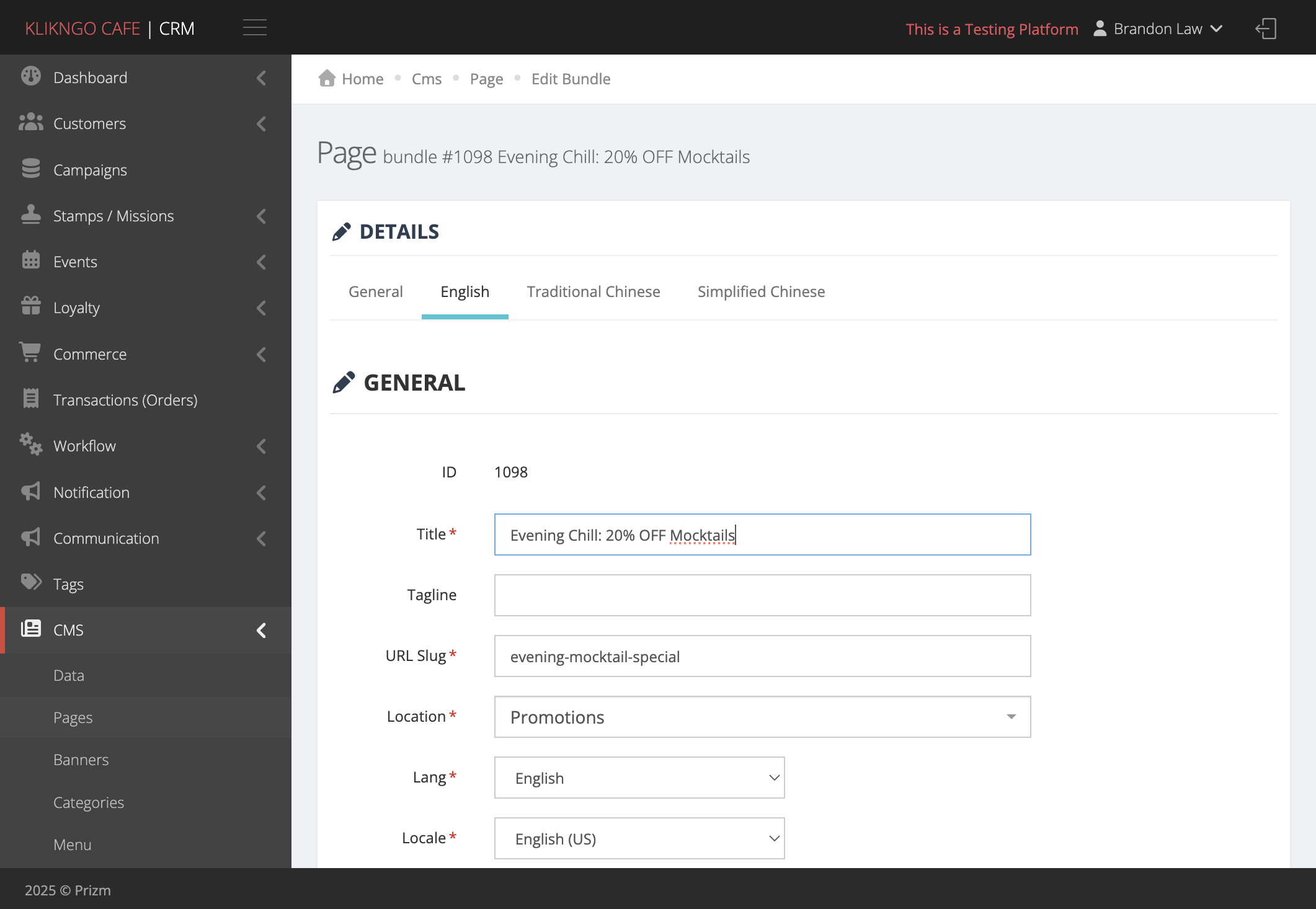Viewport: 1316px width, 909px height.
Task: Click the Commerce shopping cart icon
Action: [30, 352]
